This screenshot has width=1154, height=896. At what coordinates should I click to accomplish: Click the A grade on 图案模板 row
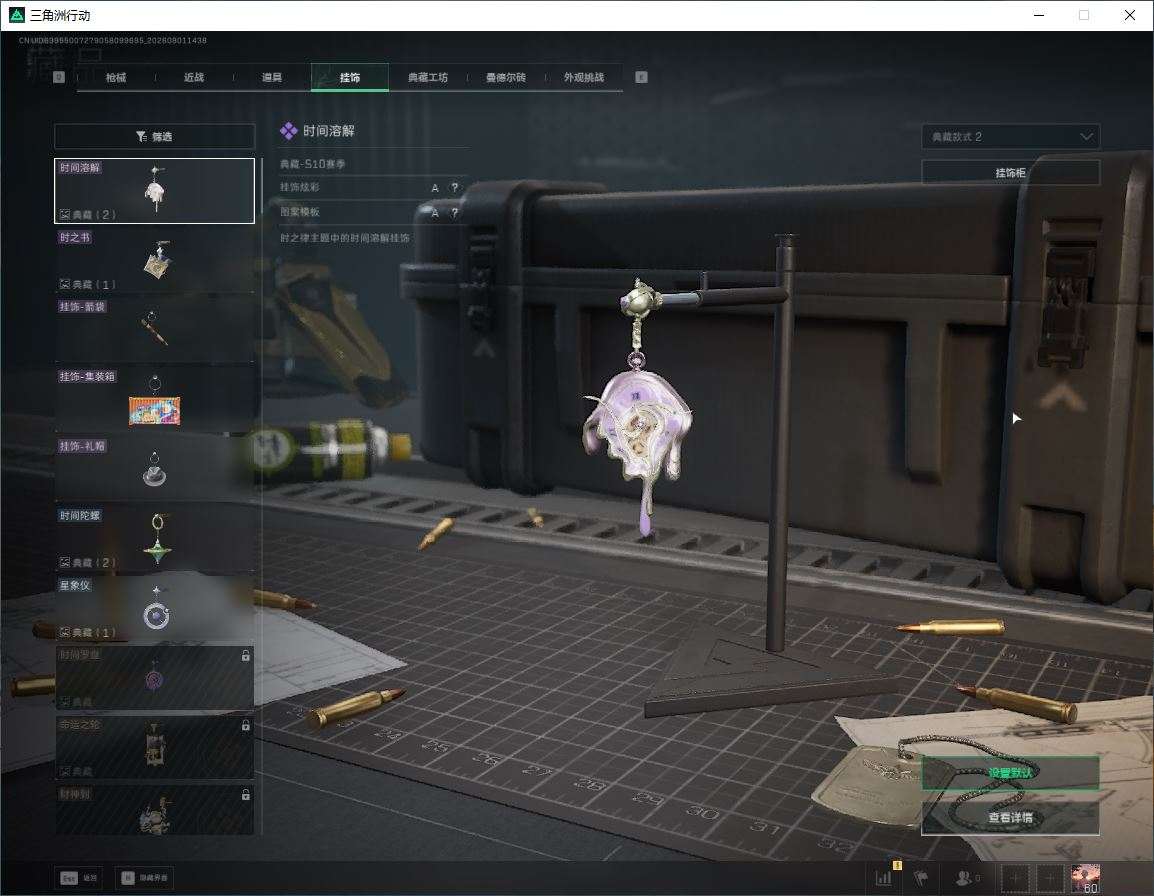[435, 212]
